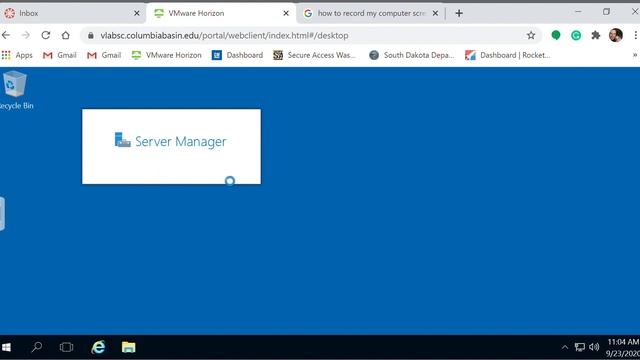Image resolution: width=640 pixels, height=360 pixels.
Task: Reload the current page
Action: click(x=46, y=36)
